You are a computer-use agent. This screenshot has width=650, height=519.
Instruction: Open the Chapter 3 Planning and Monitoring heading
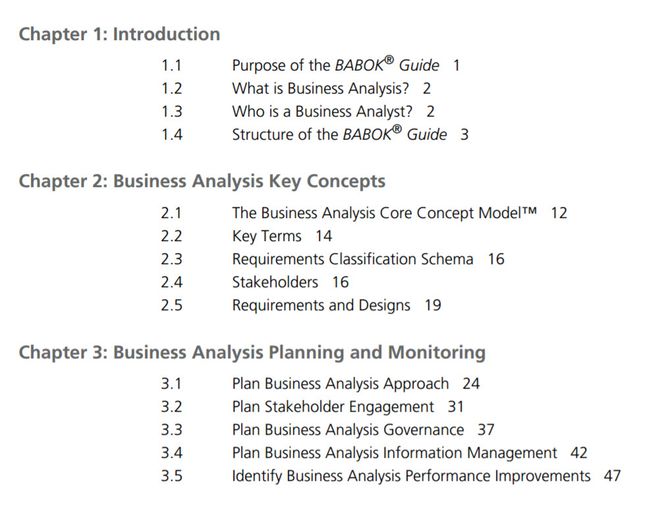coord(252,353)
